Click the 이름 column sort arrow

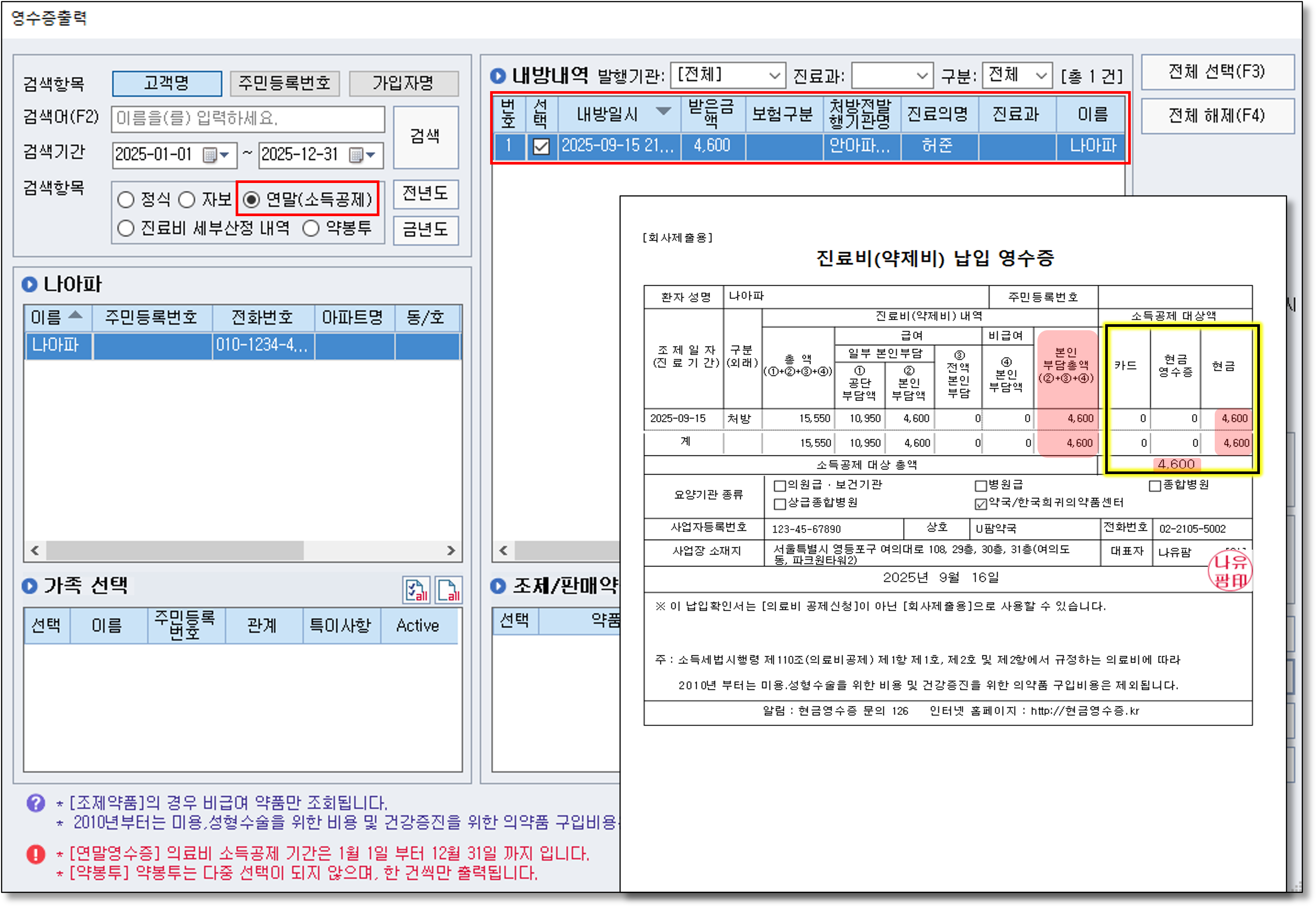tap(76, 315)
